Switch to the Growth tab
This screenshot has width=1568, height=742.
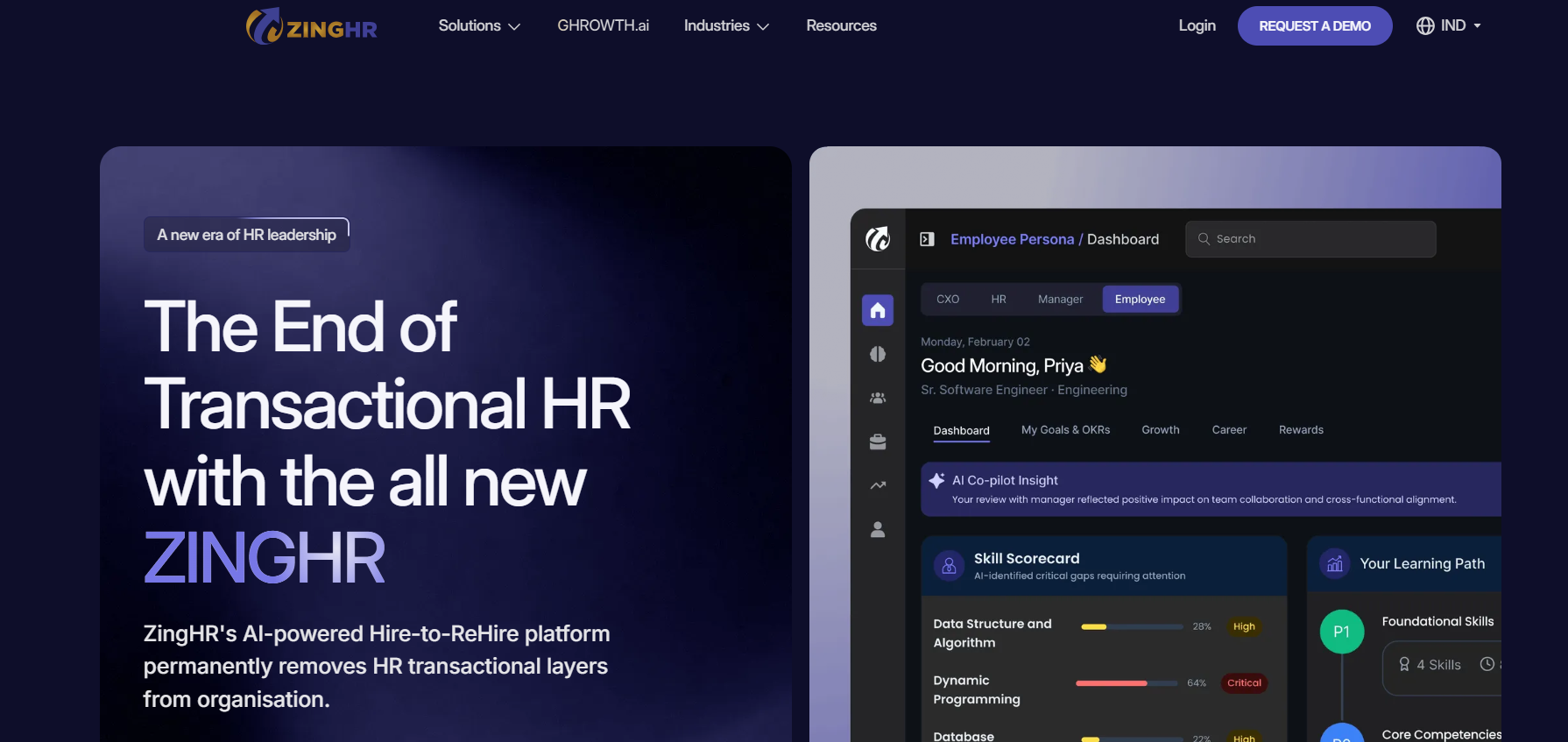[x=1161, y=430]
